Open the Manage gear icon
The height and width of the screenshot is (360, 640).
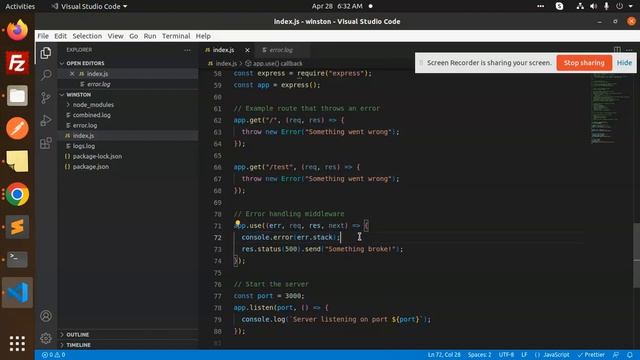point(46,338)
